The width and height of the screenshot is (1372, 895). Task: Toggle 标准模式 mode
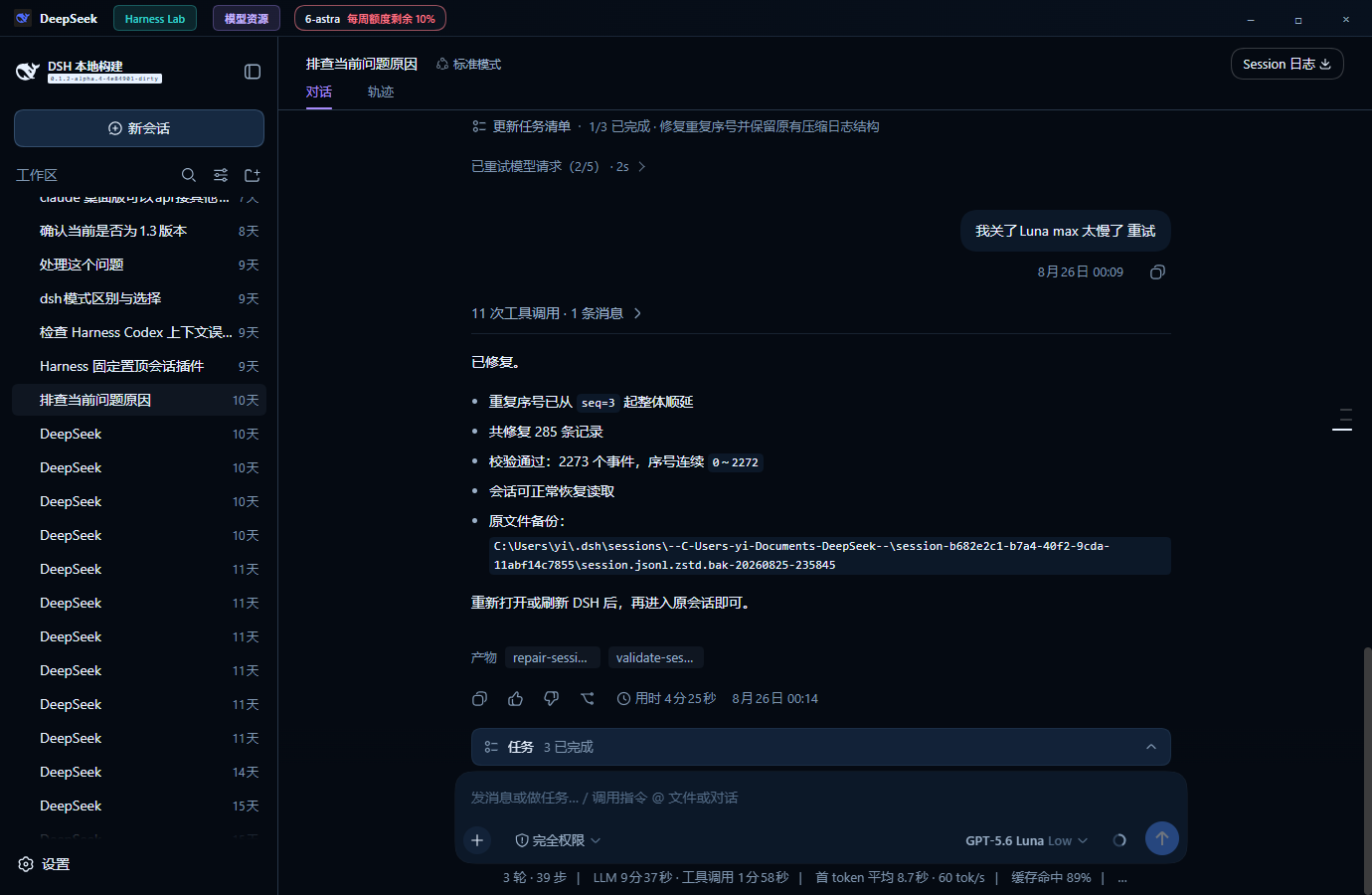tap(468, 64)
